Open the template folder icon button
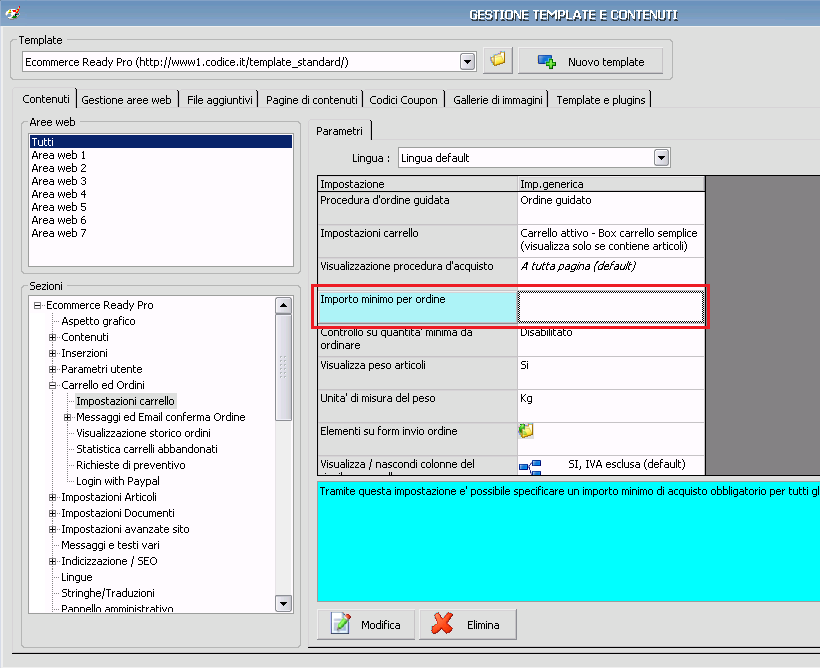Screen dimensions: 820x668 (497, 61)
